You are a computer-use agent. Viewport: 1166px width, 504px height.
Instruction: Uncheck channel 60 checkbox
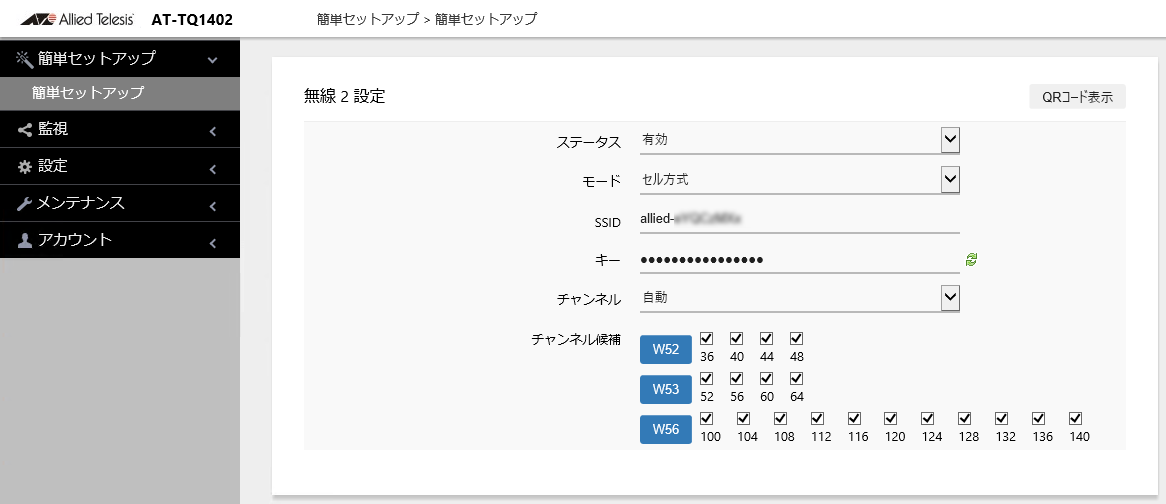pos(767,378)
